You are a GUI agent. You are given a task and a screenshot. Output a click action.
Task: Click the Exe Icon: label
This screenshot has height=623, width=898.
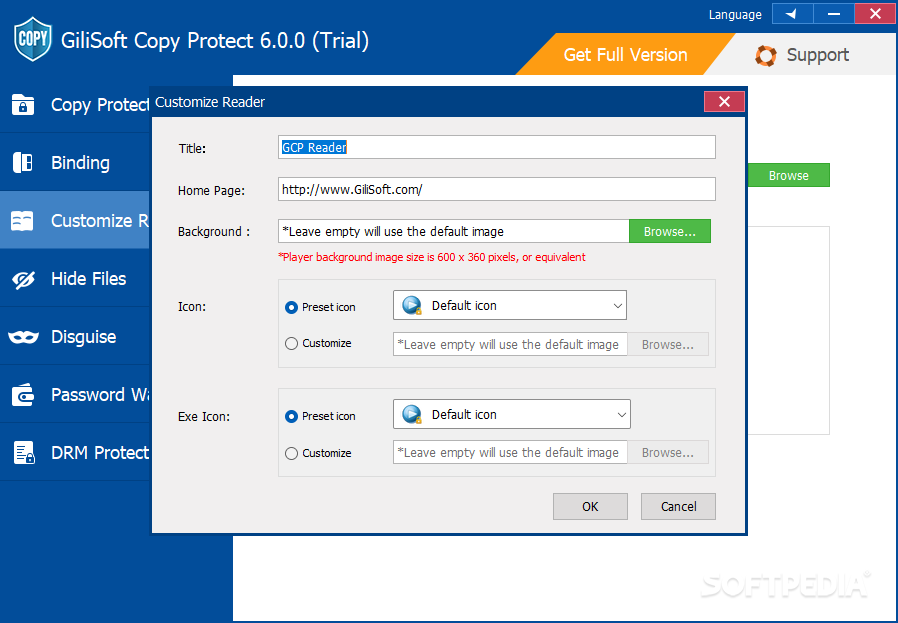[x=204, y=416]
